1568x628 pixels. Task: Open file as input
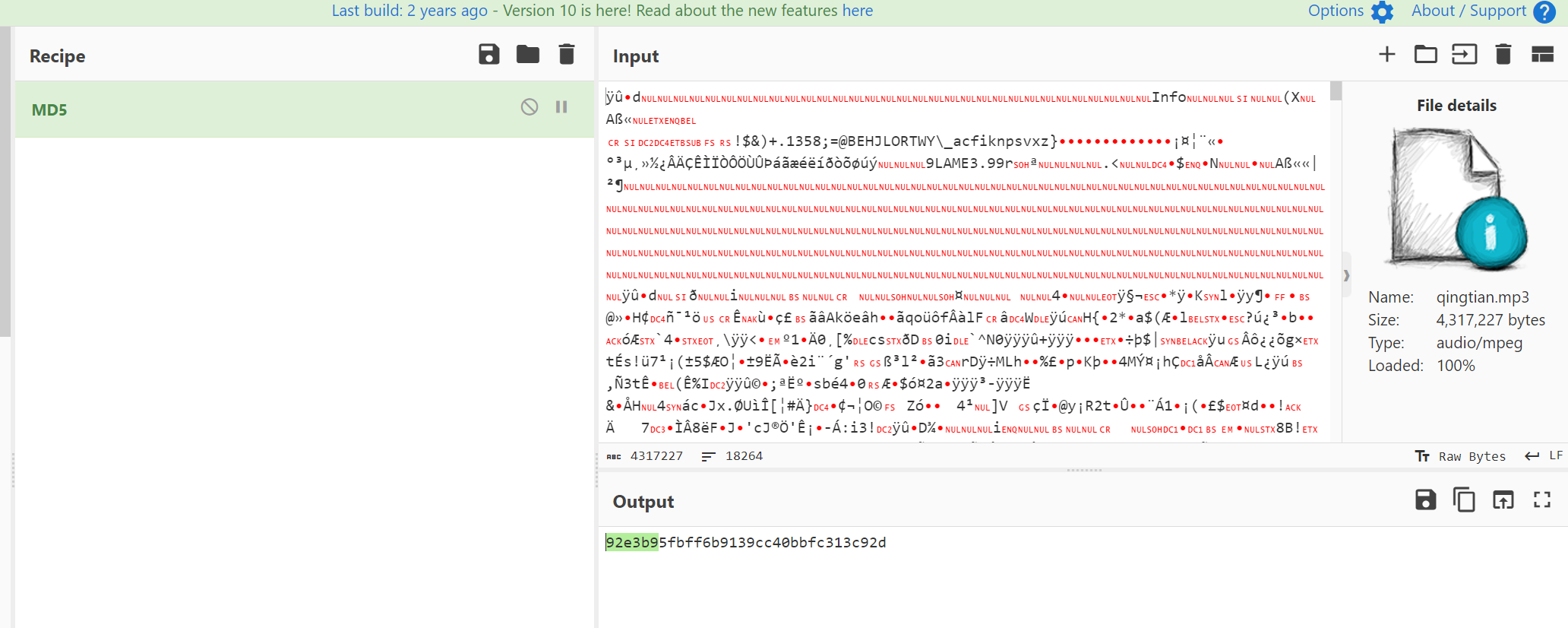pyautogui.click(x=1464, y=55)
